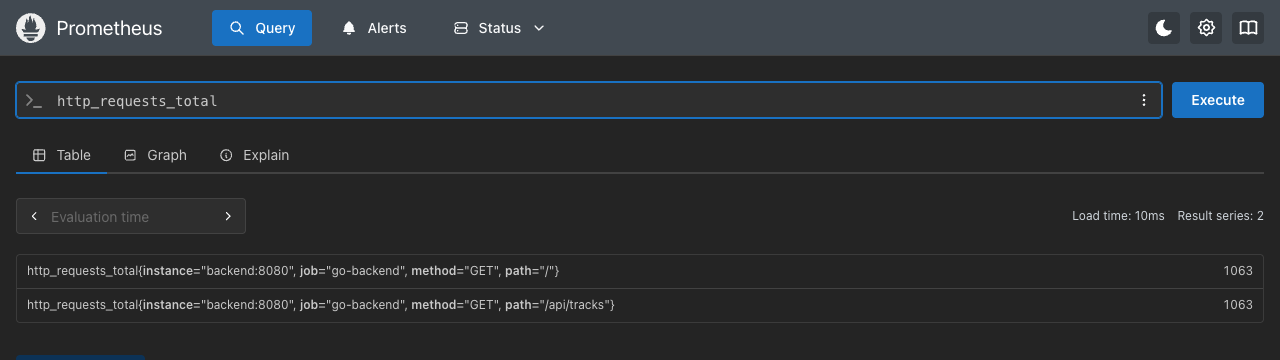Open the query options three-dot menu

[1144, 101]
